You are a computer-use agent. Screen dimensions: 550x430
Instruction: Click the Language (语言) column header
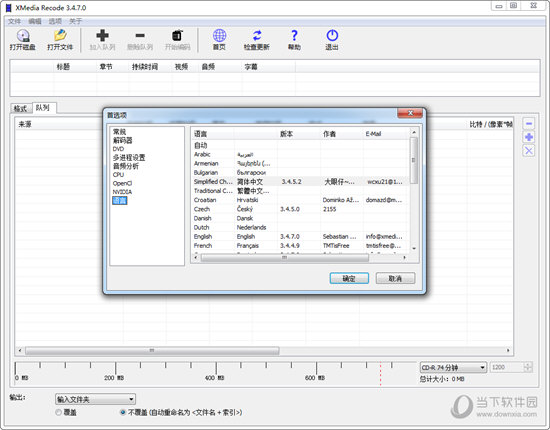click(213, 134)
